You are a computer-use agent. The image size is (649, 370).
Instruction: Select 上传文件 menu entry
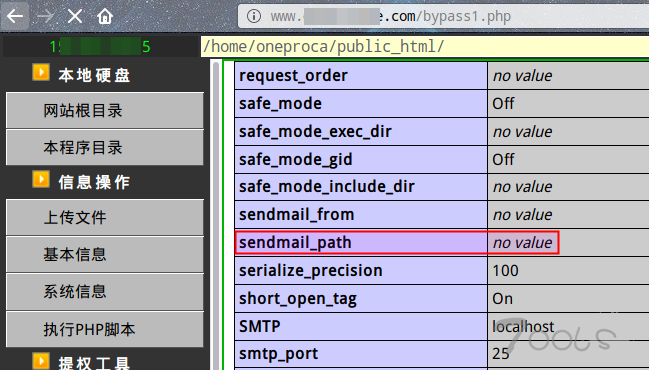pyautogui.click(x=105, y=218)
